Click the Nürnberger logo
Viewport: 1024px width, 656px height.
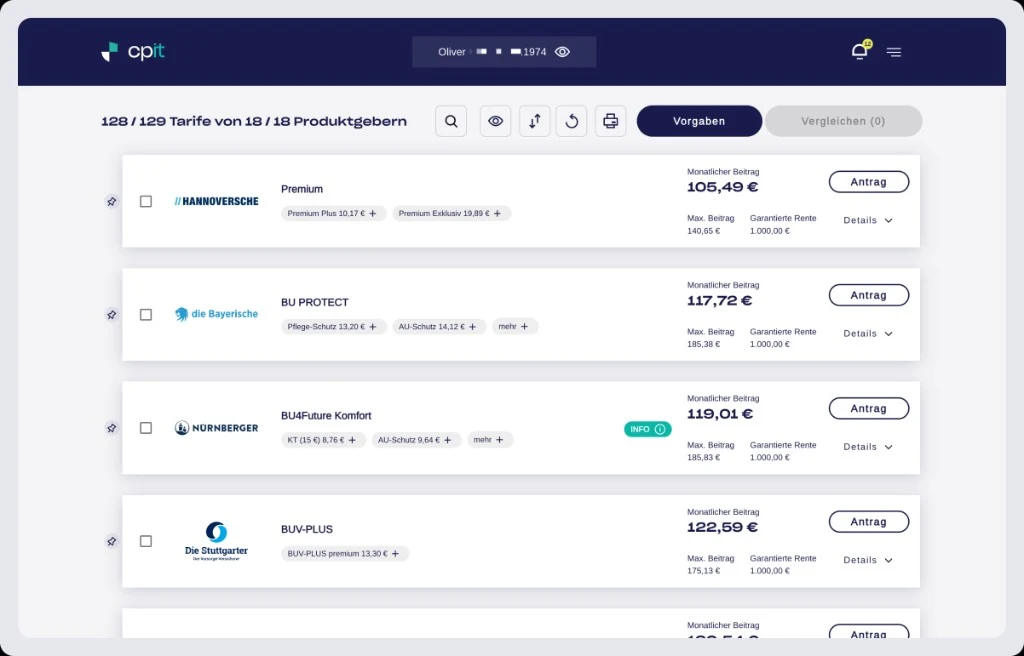tap(216, 428)
